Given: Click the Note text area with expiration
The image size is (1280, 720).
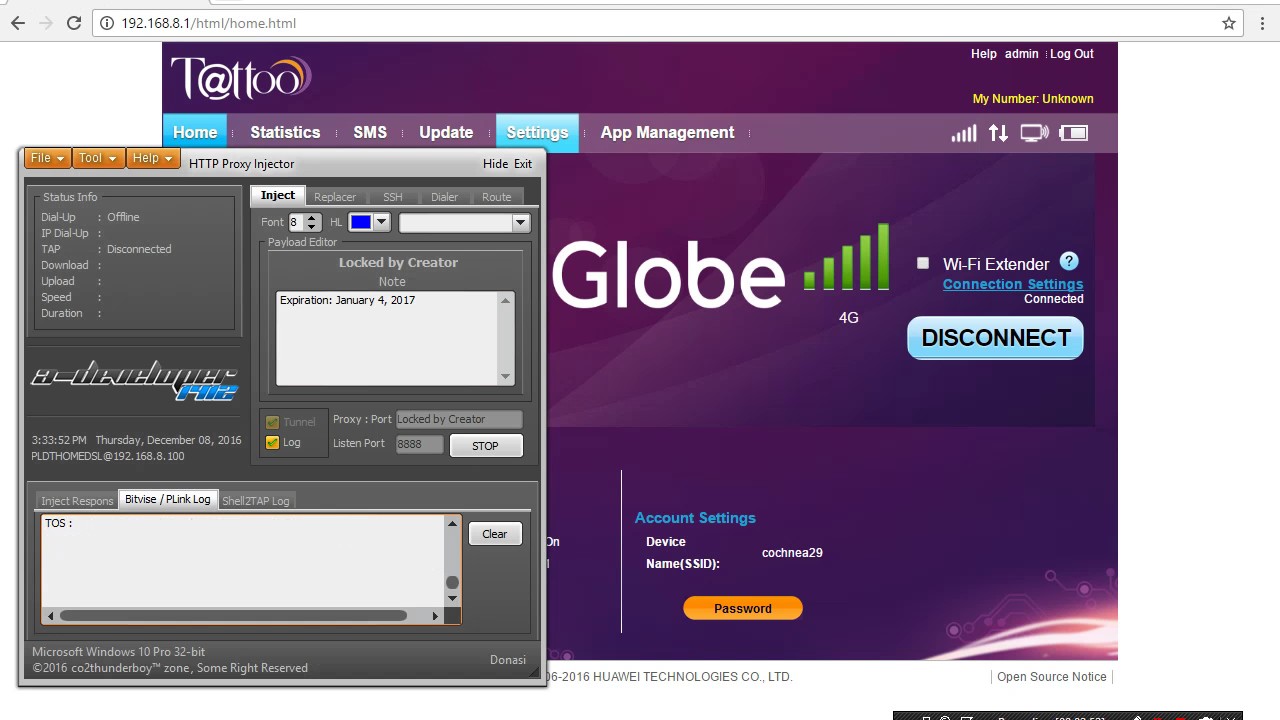Looking at the screenshot, I should (388, 338).
